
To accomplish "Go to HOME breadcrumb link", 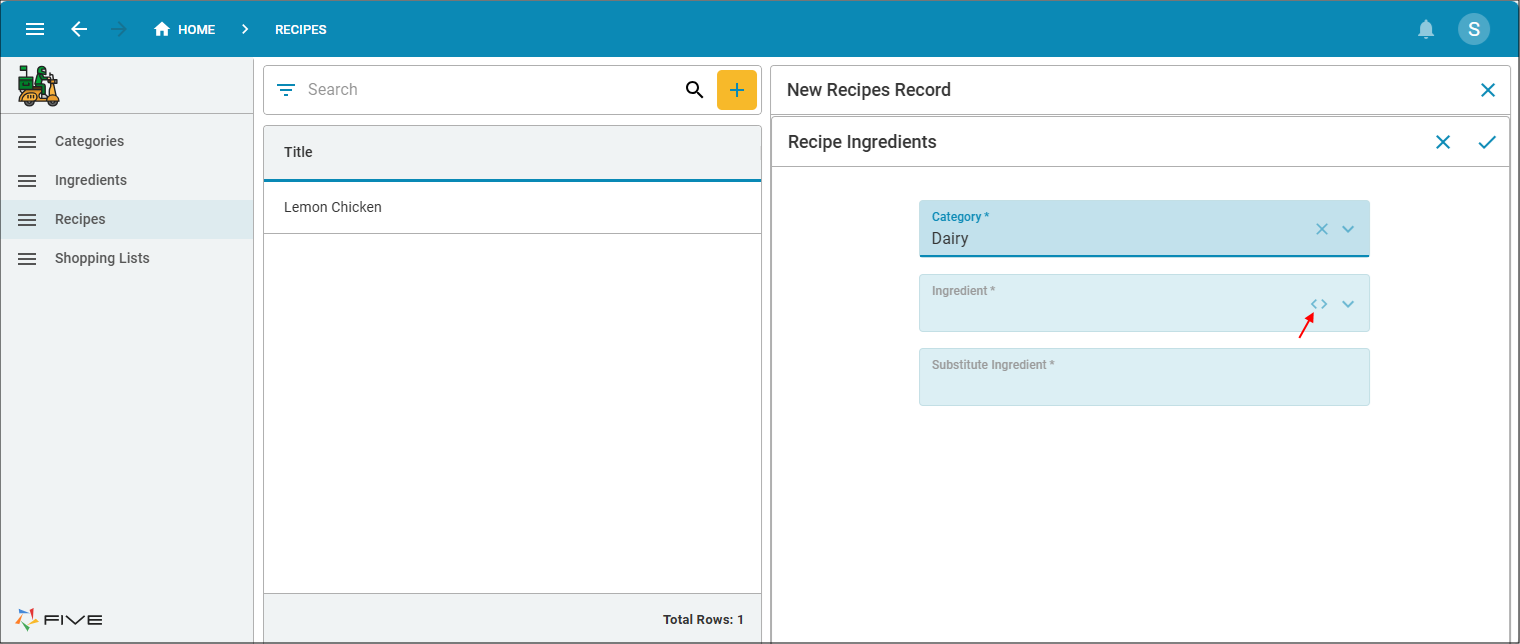I will (x=185, y=29).
